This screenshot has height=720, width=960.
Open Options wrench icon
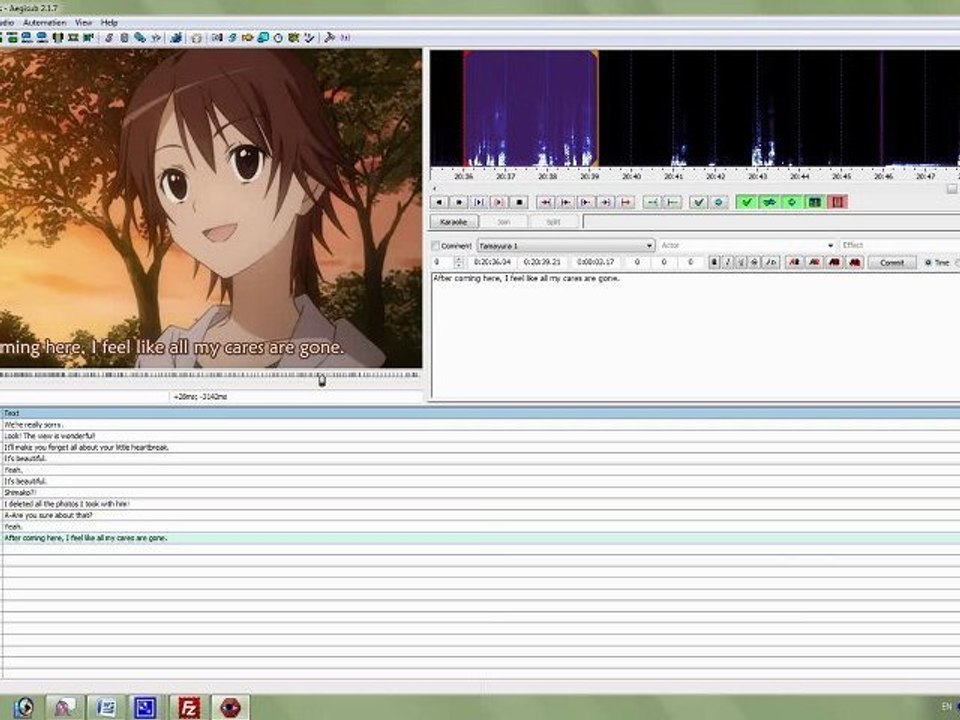pyautogui.click(x=329, y=38)
